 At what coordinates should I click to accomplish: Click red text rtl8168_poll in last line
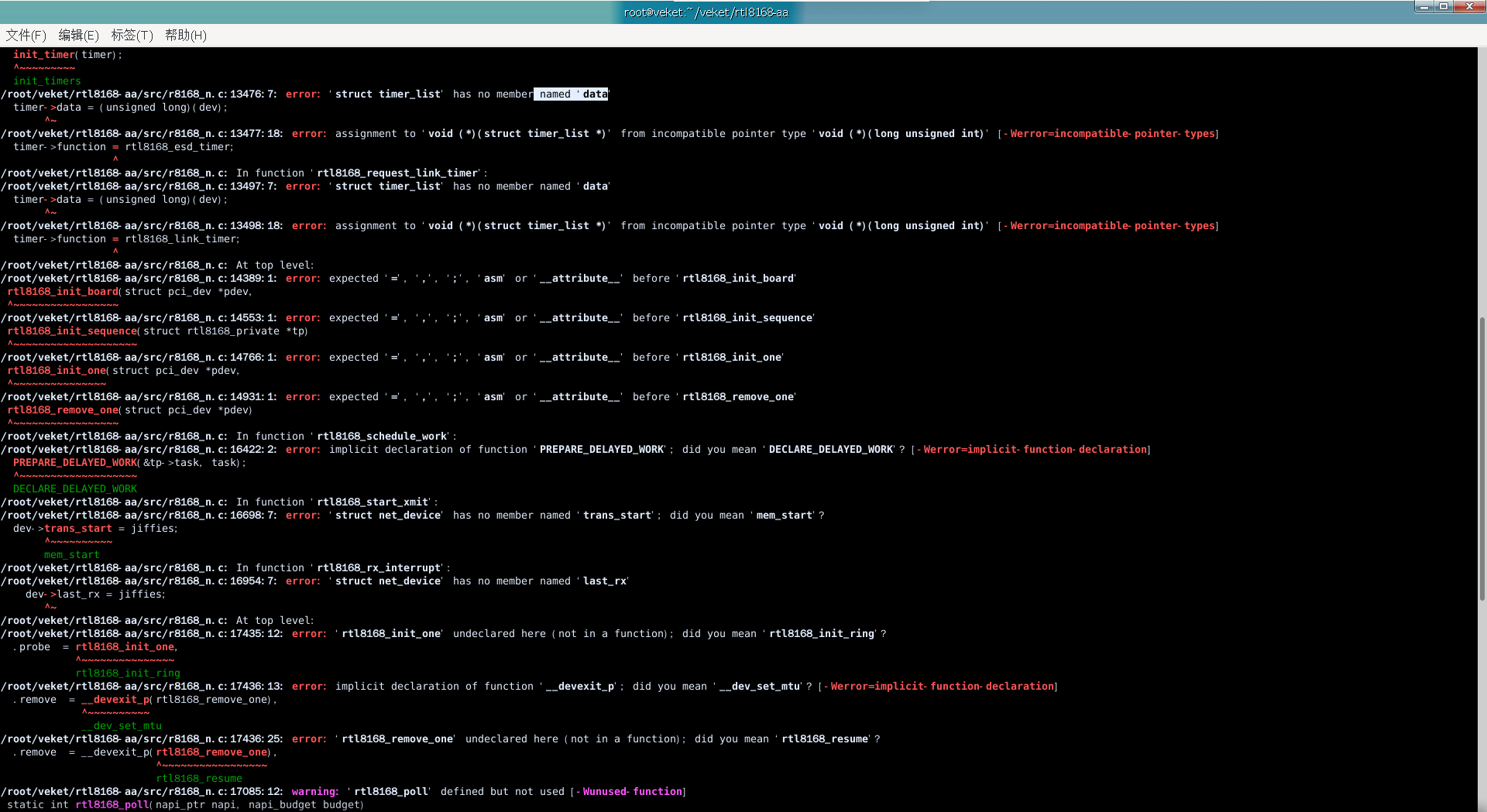[112, 805]
